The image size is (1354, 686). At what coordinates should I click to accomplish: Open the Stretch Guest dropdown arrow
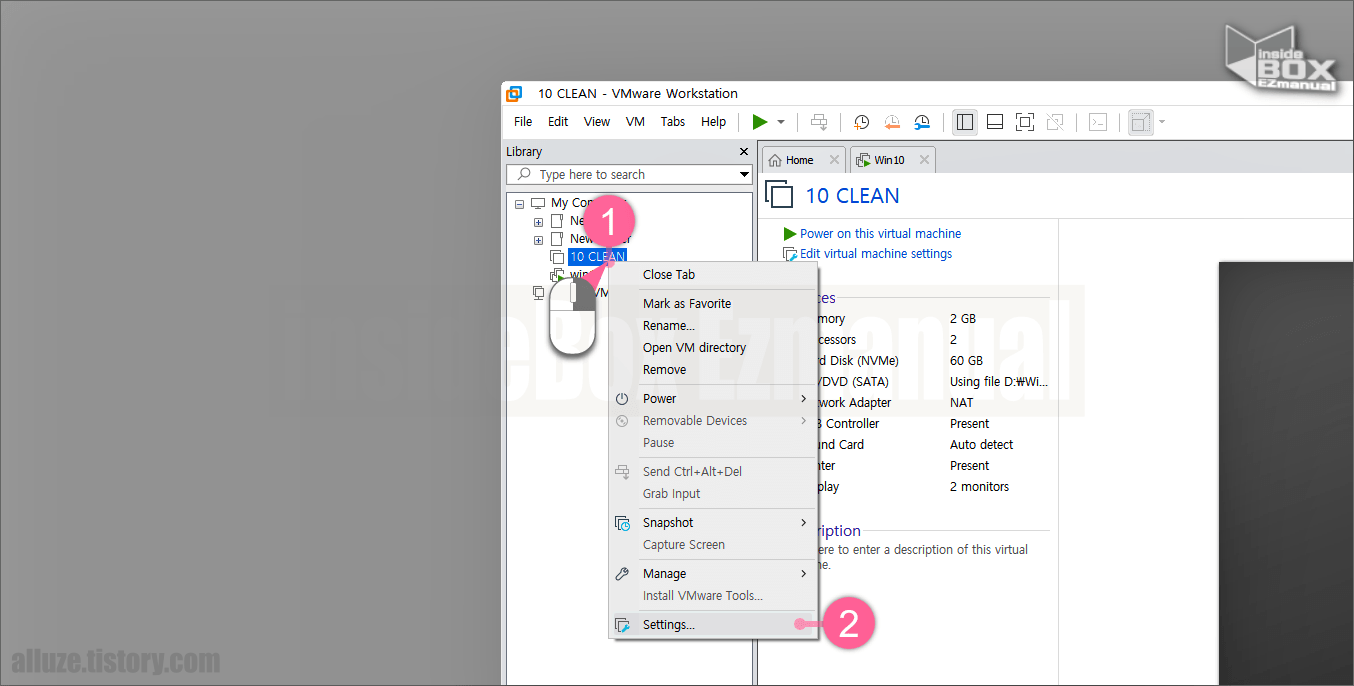coord(1162,122)
